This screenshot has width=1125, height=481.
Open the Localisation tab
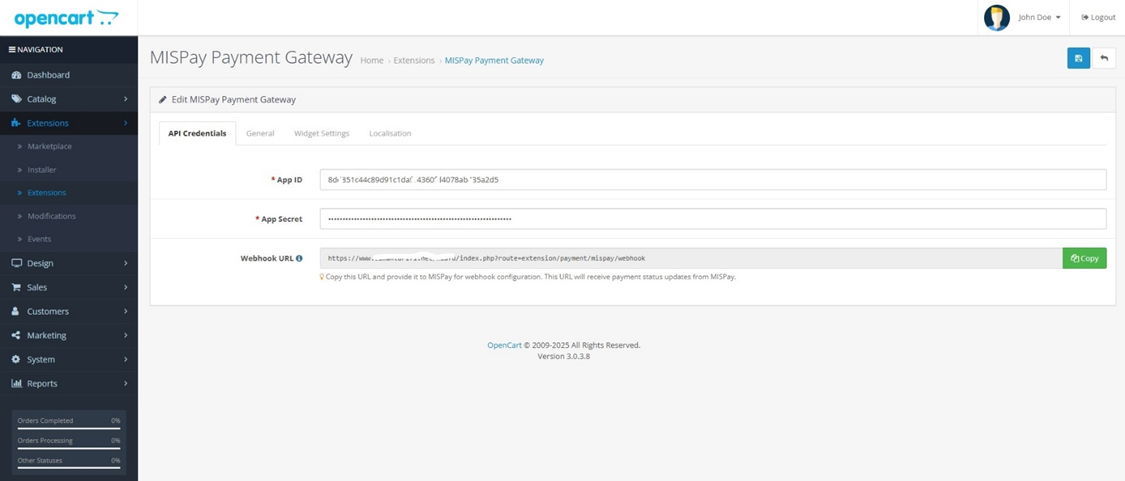tap(390, 134)
